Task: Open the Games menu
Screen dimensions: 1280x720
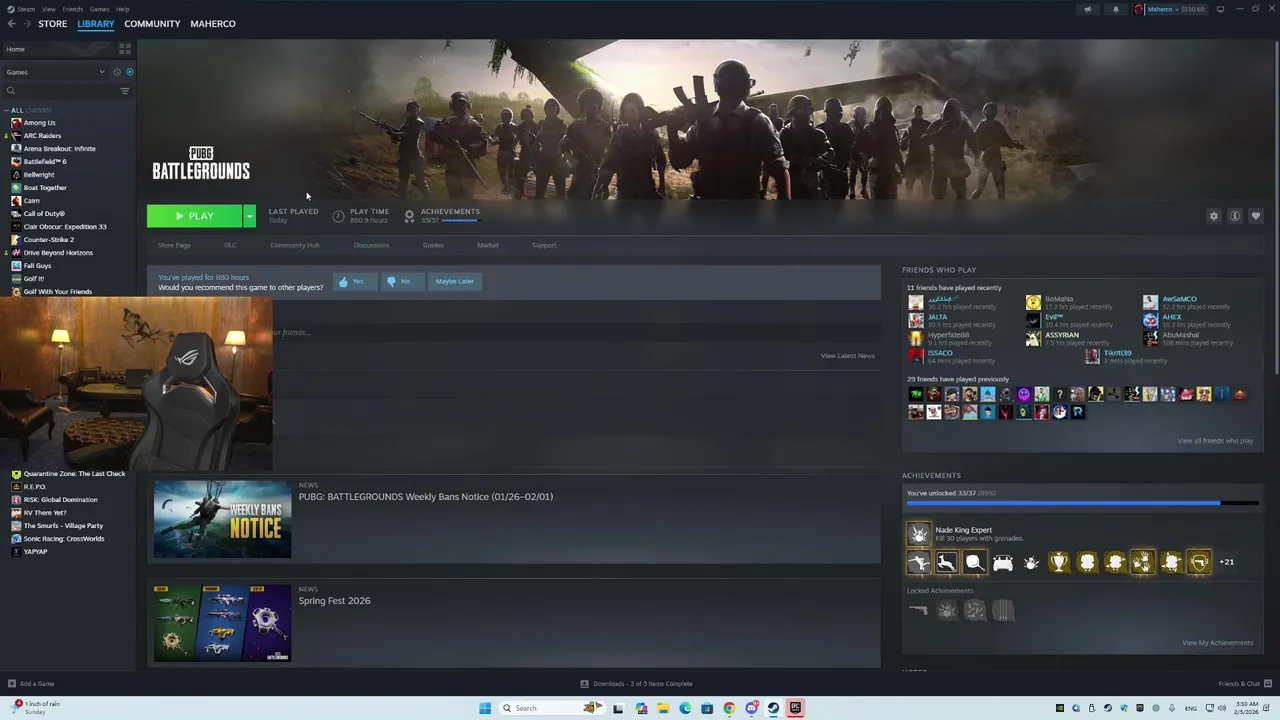Action: point(99,9)
